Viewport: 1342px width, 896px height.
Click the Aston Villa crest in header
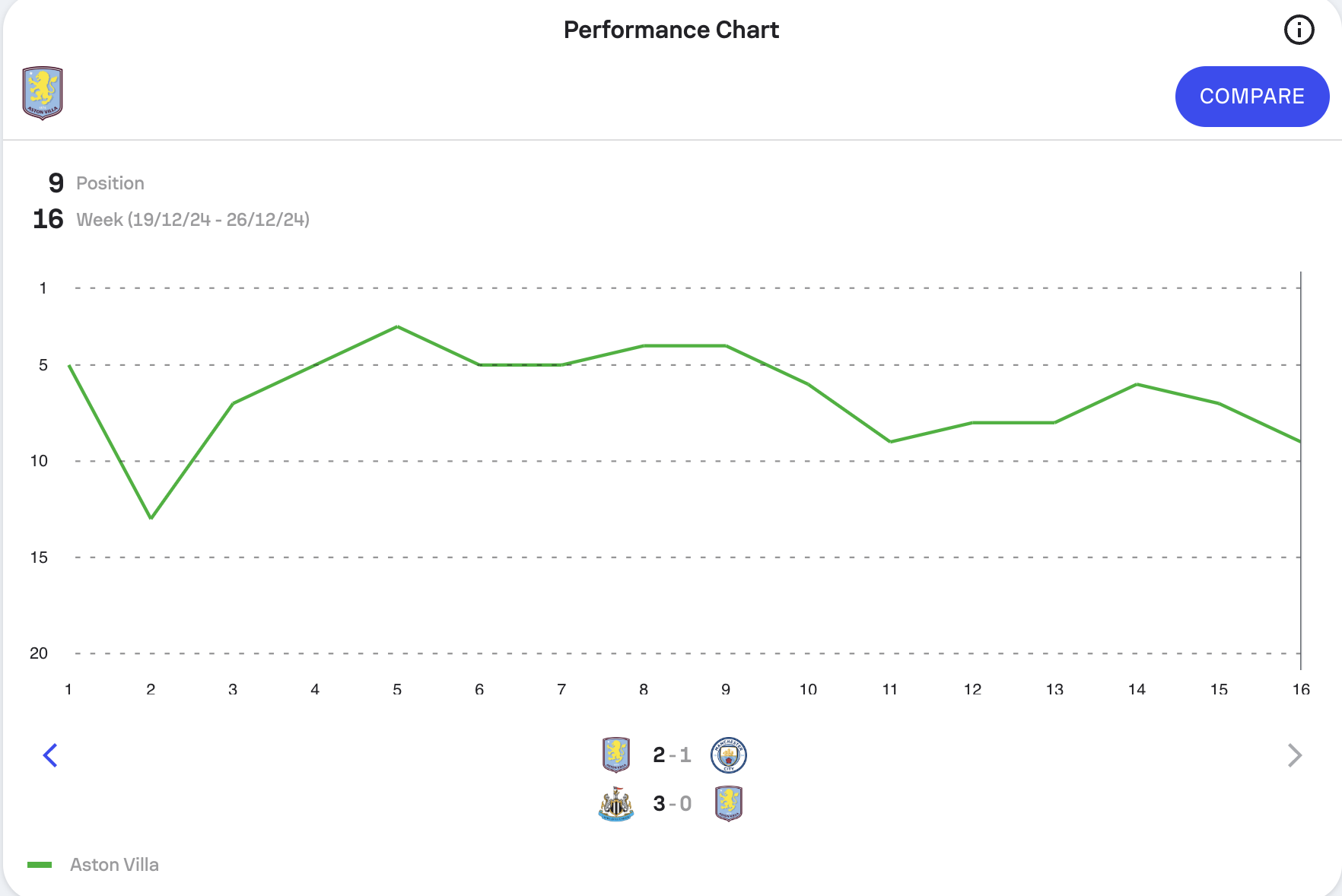click(x=43, y=94)
